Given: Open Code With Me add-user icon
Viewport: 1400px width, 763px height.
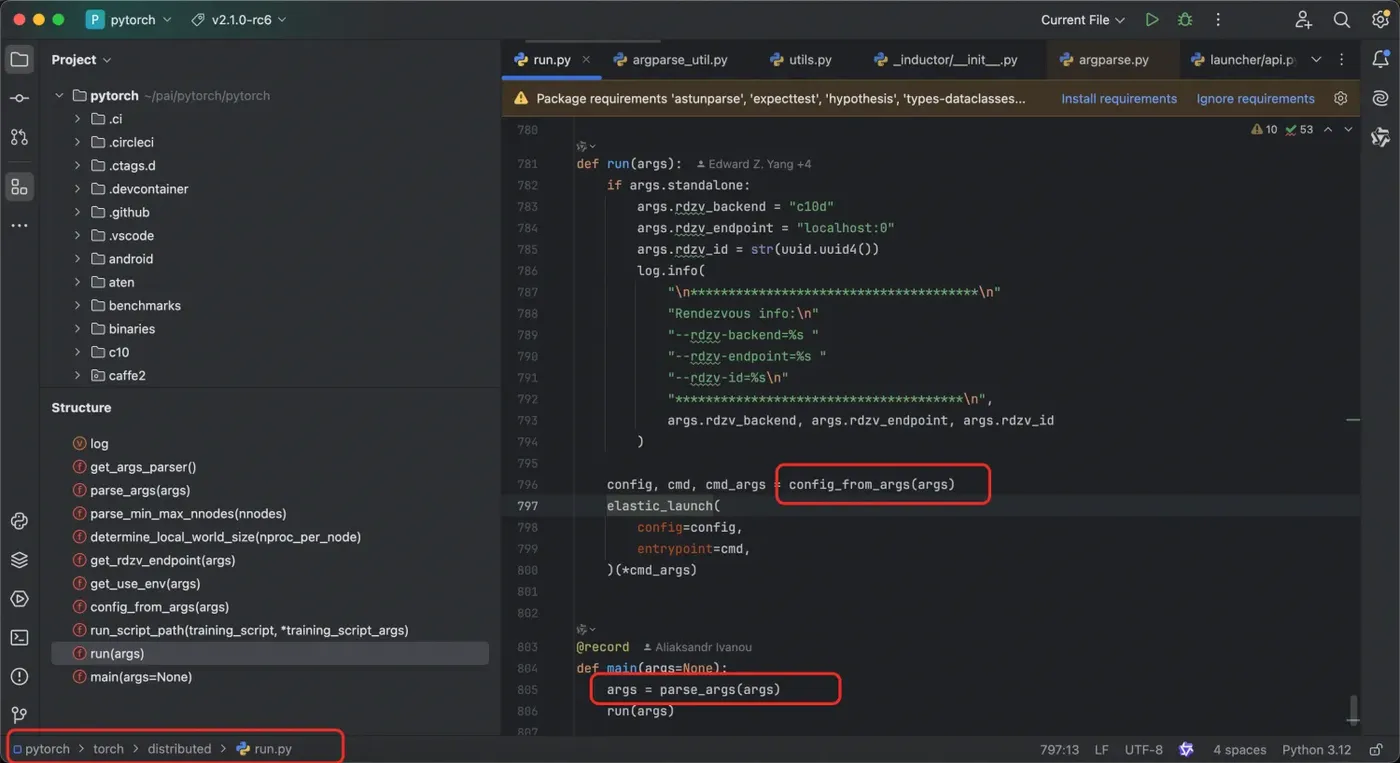Looking at the screenshot, I should tap(1304, 20).
